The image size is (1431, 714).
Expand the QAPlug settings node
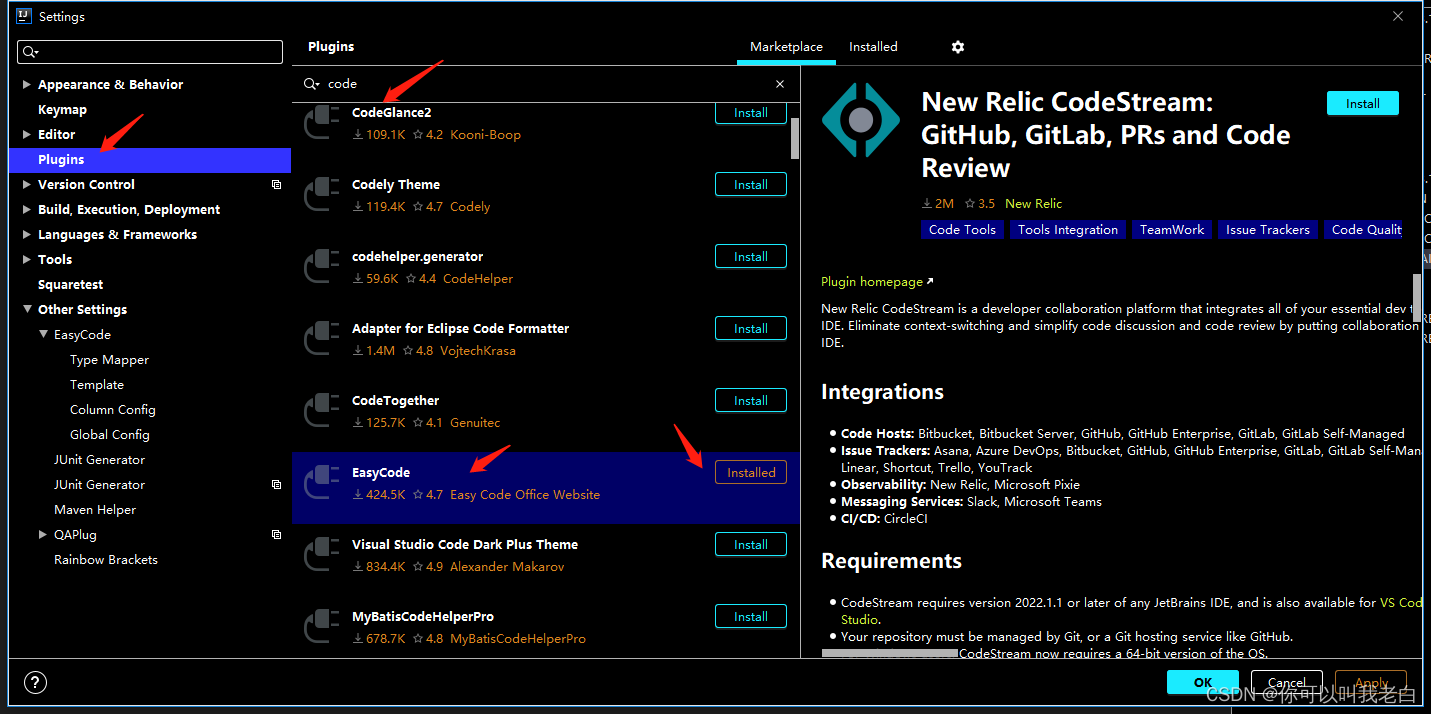pyautogui.click(x=43, y=535)
